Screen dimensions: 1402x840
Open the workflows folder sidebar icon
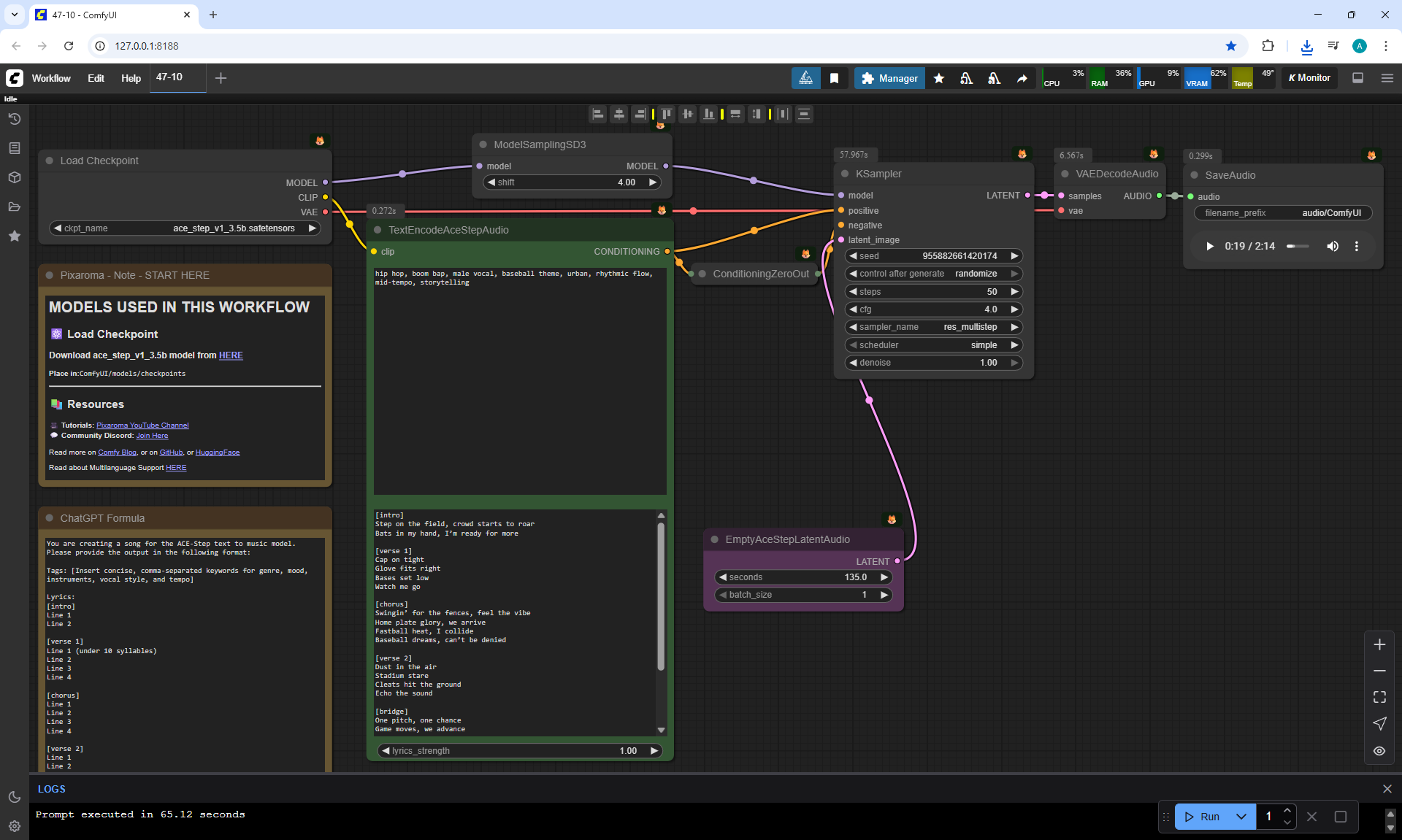point(14,207)
